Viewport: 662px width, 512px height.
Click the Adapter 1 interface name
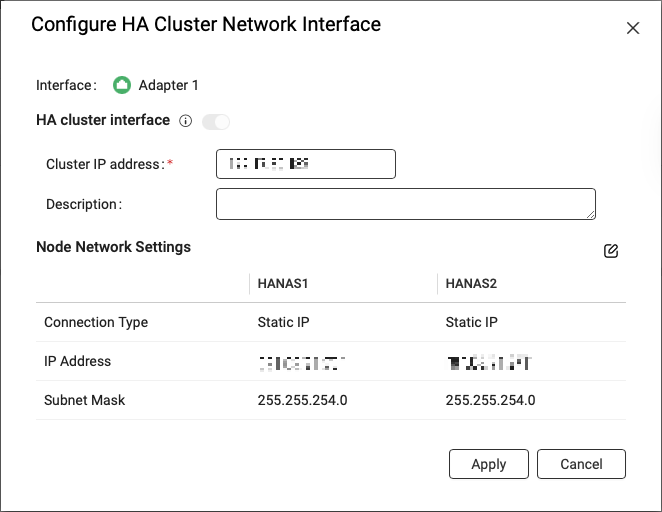pyautogui.click(x=169, y=85)
